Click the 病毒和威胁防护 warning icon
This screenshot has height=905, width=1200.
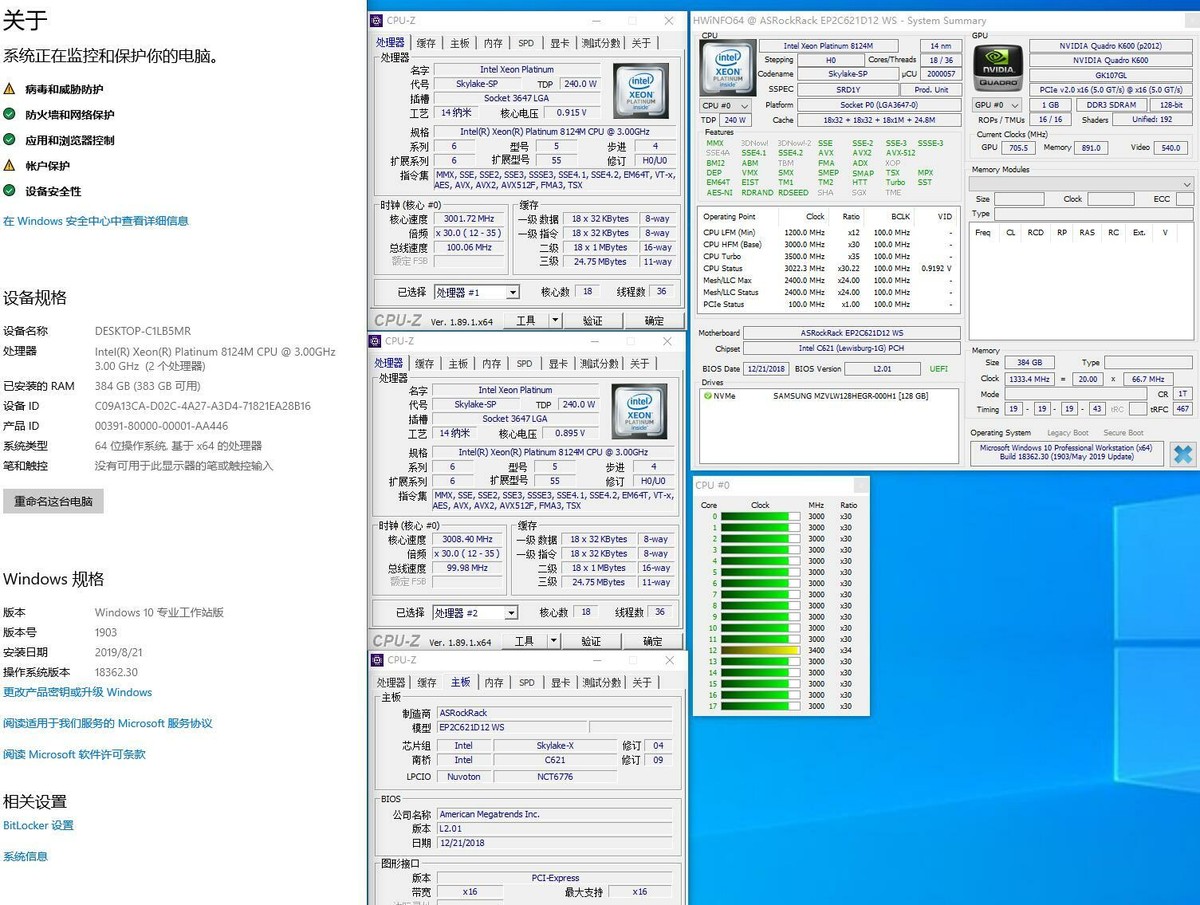[9, 89]
